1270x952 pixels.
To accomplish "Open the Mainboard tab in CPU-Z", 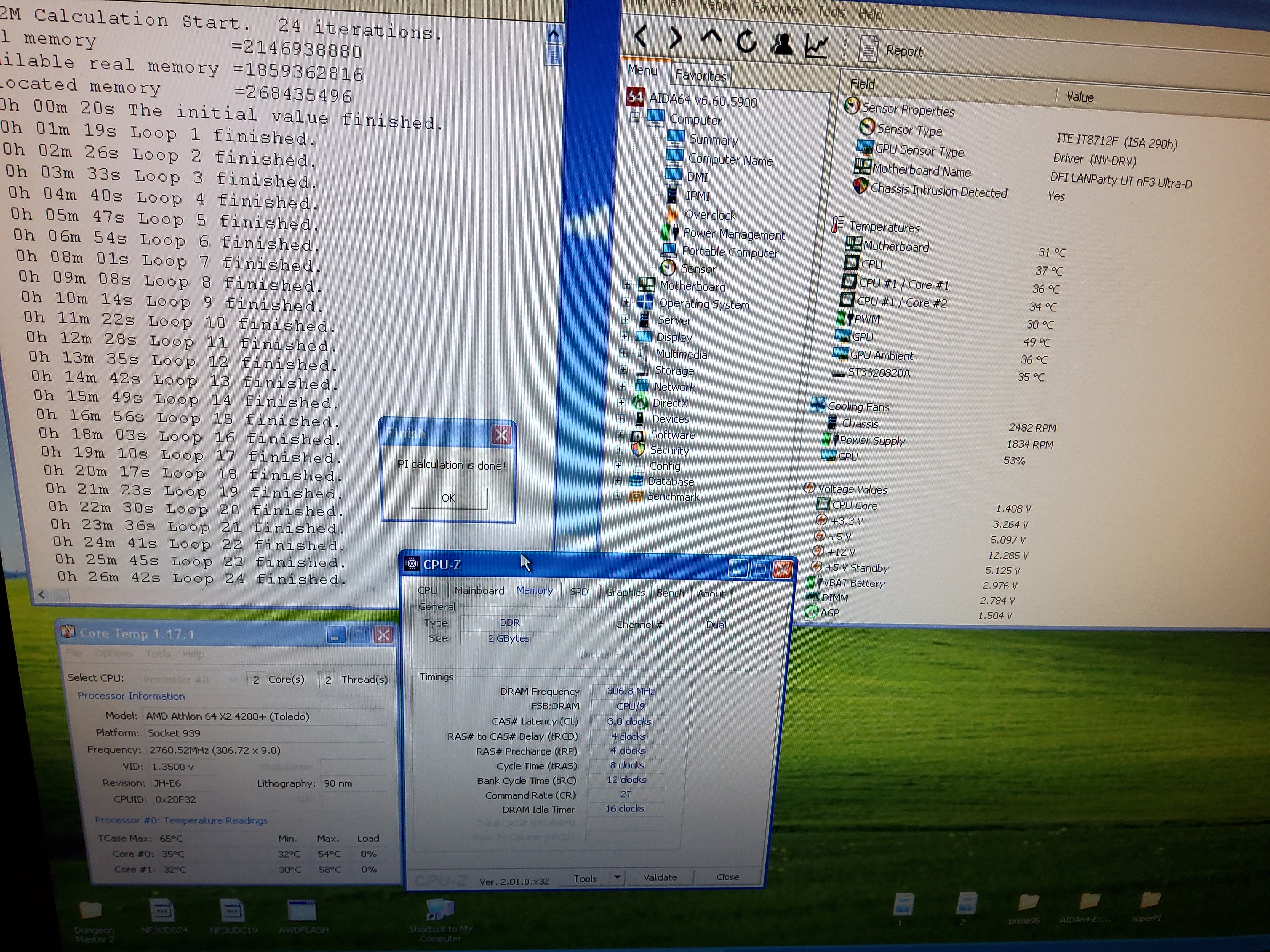I will [x=479, y=590].
